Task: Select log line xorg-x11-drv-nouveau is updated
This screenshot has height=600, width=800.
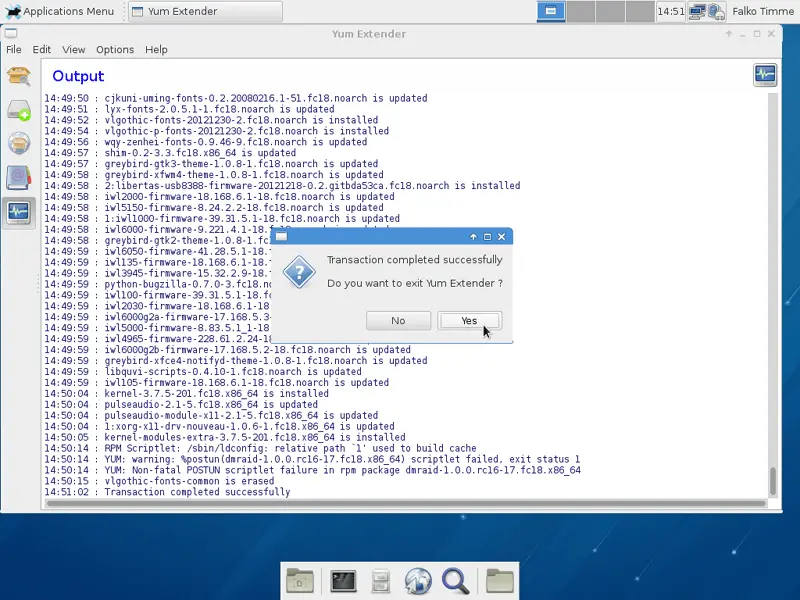Action: 219,426
